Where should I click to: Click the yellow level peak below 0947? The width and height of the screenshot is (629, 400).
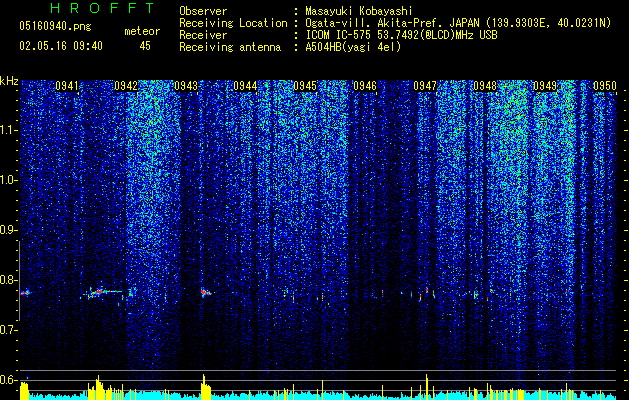click(x=427, y=386)
